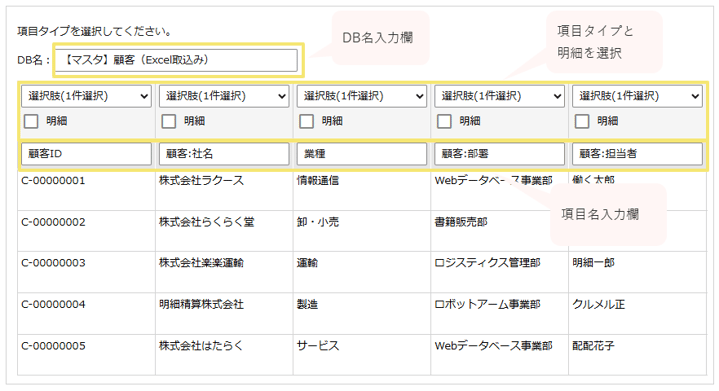The height and width of the screenshot is (391, 719).
Task: Open the item type dropdown above 顧客:担当者
Action: click(637, 96)
